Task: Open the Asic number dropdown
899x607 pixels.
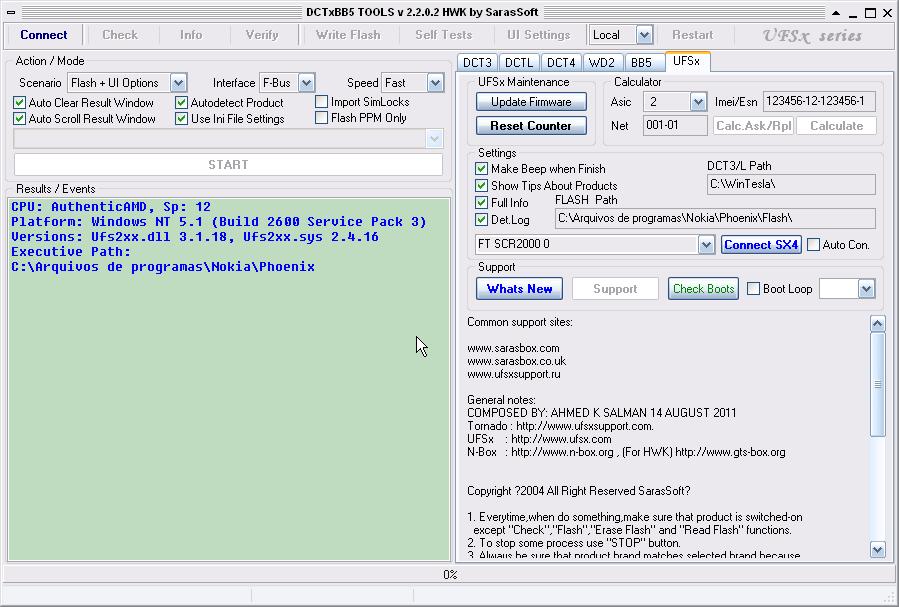Action: 698,102
